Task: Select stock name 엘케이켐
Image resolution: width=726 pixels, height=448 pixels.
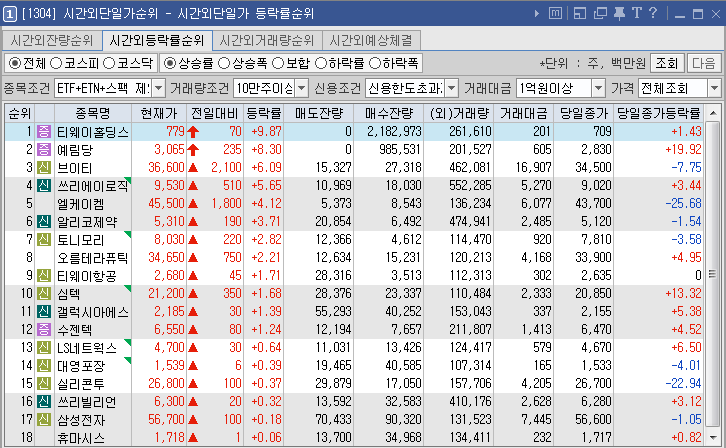Action: tap(81, 204)
